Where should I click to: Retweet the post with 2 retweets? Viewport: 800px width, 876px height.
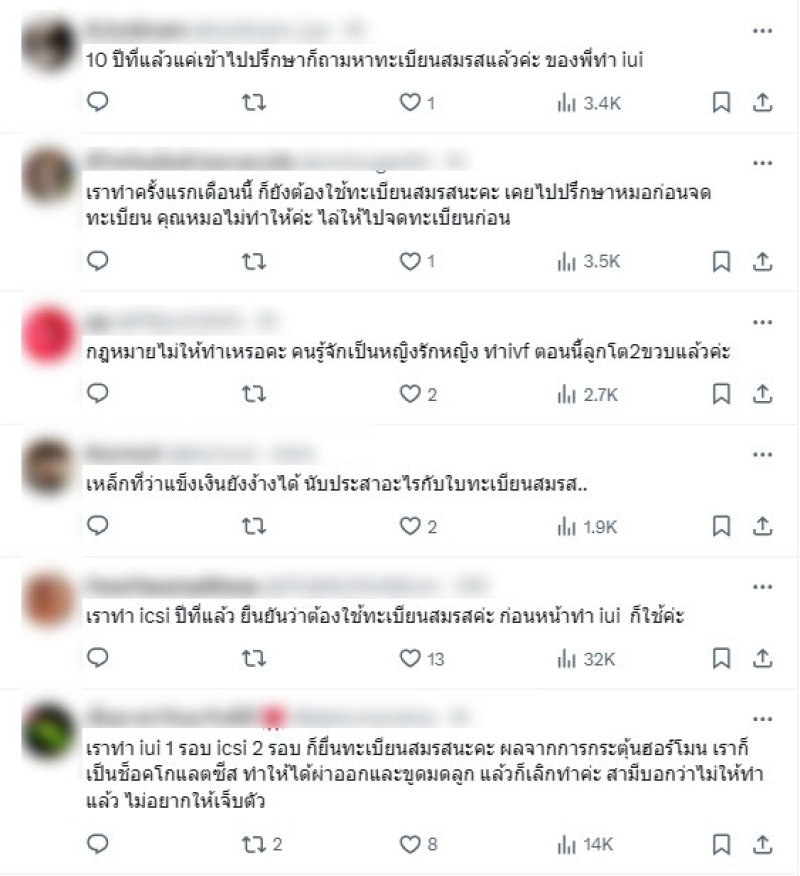coord(261,844)
